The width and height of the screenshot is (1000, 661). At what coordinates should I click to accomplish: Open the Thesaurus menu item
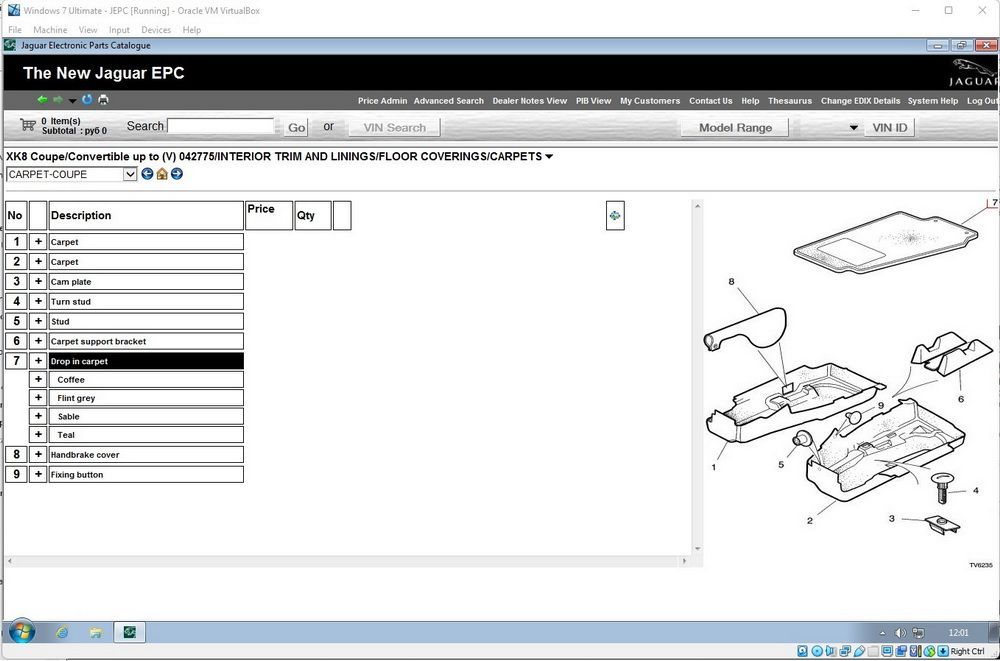790,101
